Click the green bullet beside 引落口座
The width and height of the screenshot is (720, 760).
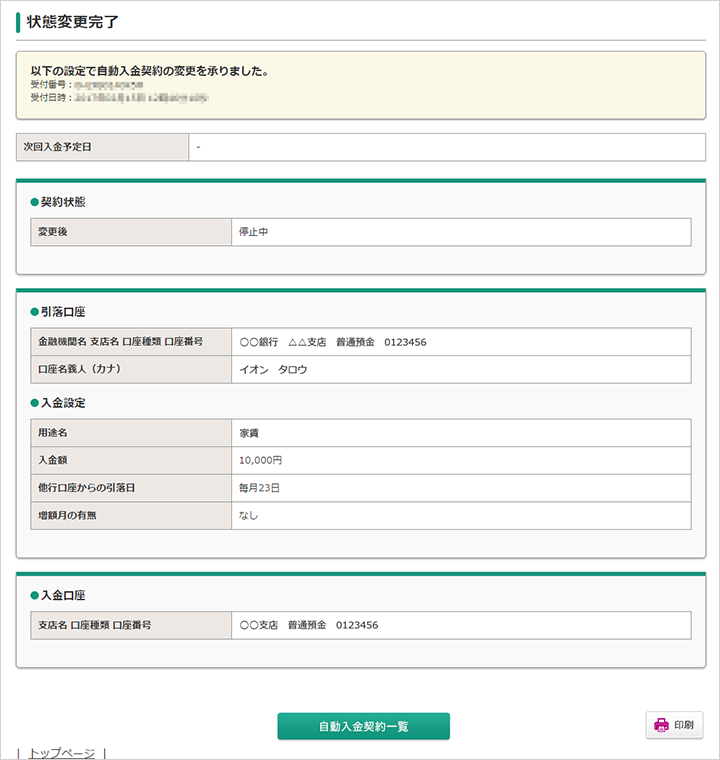(x=35, y=312)
